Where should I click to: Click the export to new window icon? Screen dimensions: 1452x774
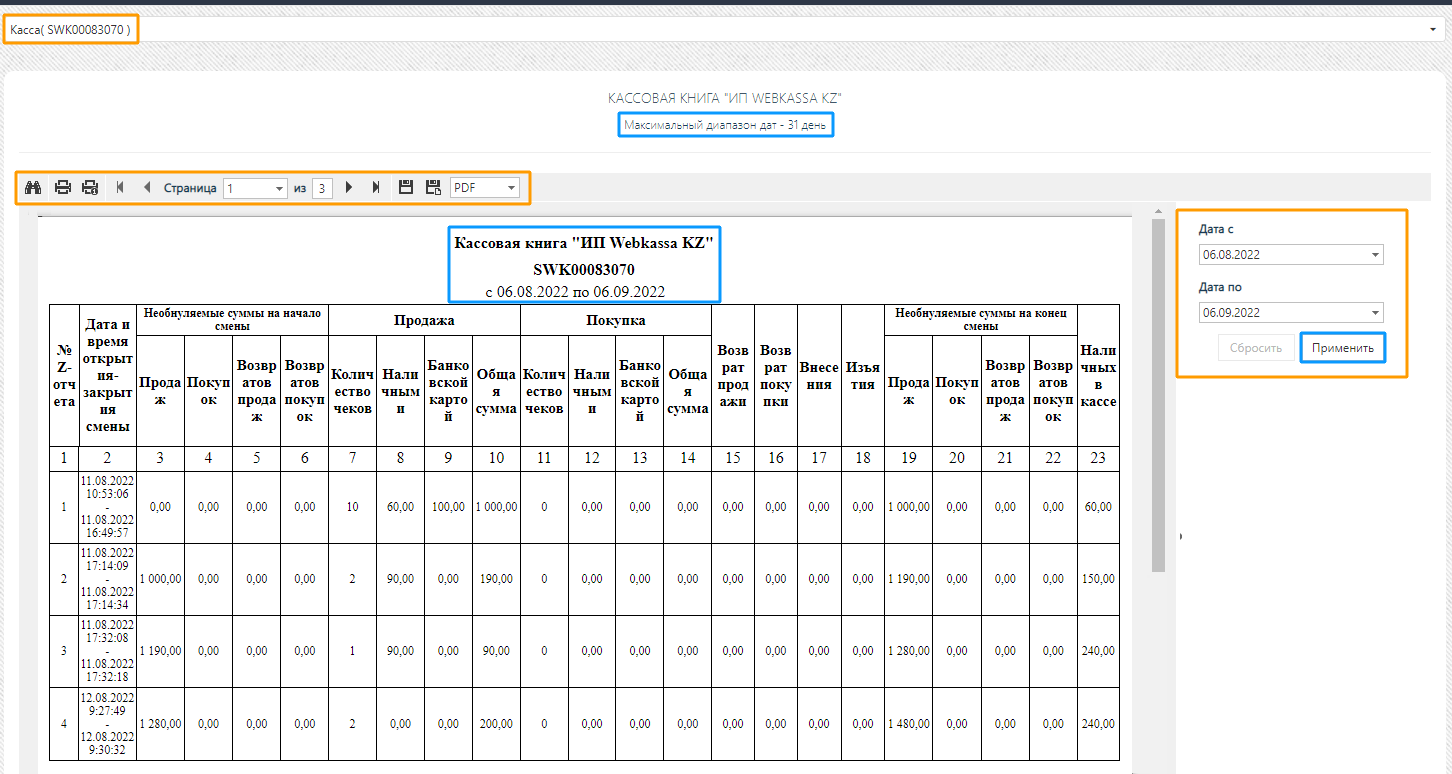(x=433, y=187)
